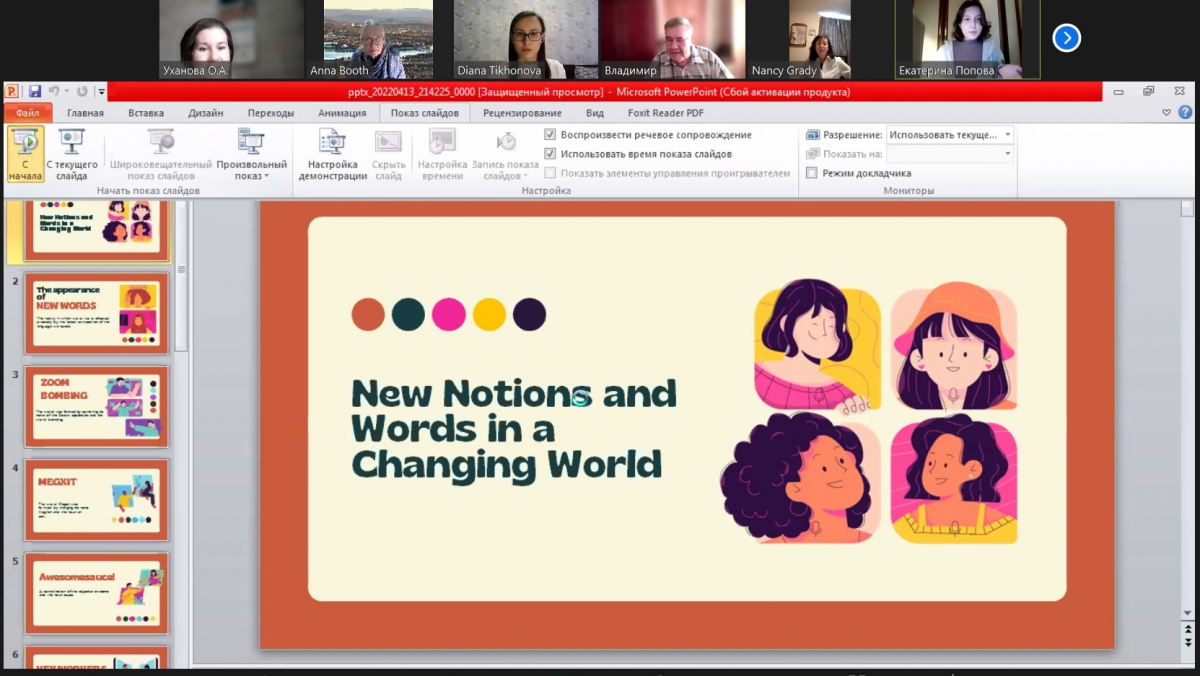Click Уханова О.А. participant video
Viewport: 1200px width, 676px height.
[x=232, y=39]
